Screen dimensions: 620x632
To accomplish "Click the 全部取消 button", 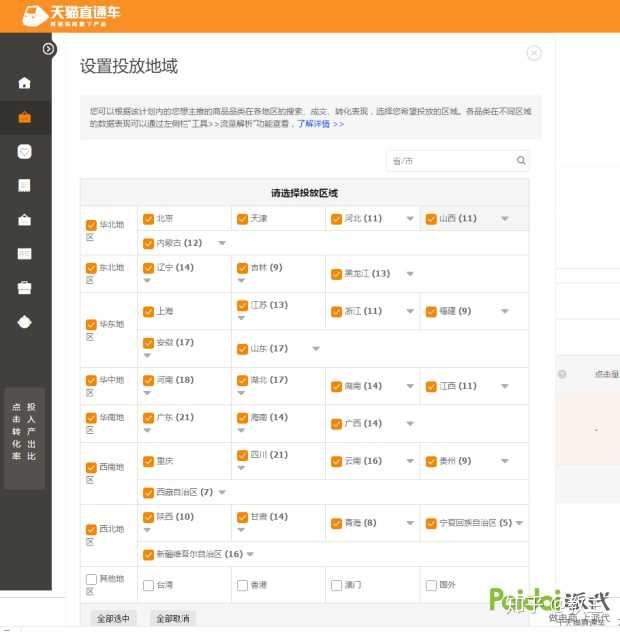I will coord(174,618).
